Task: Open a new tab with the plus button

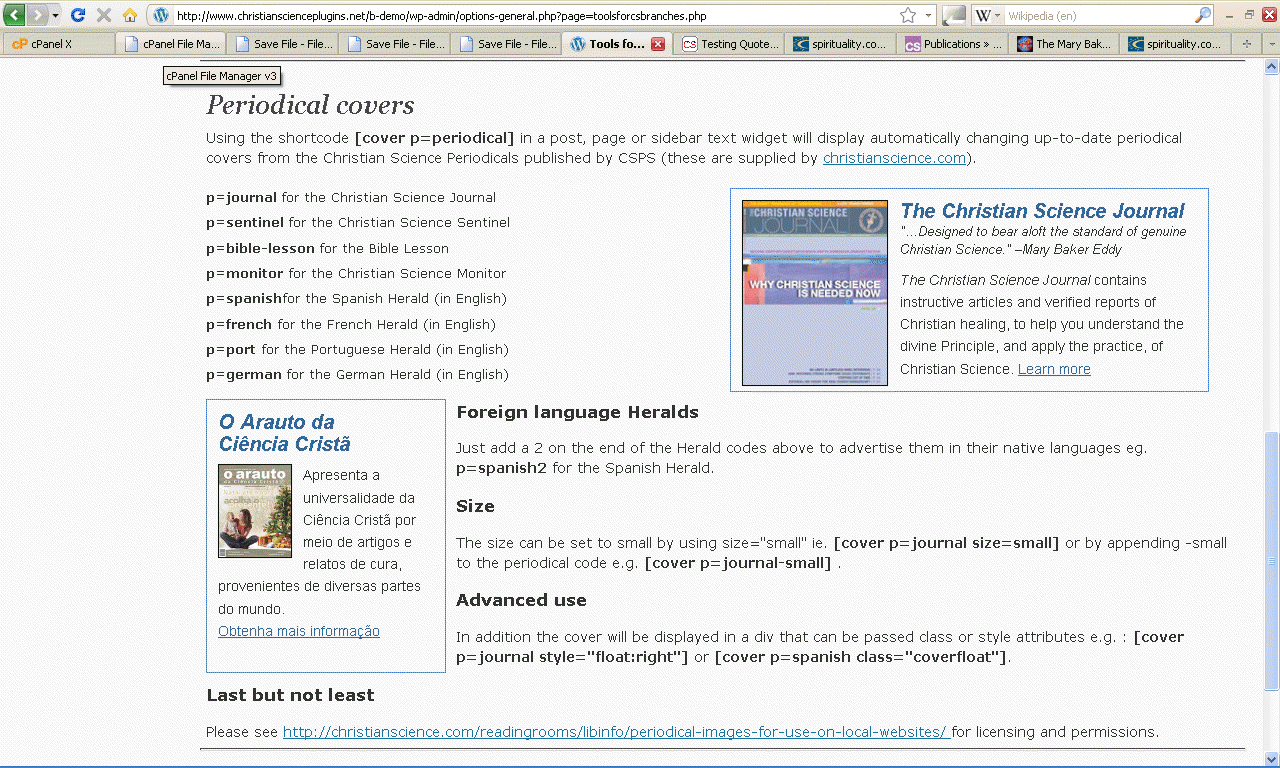Action: [1247, 44]
